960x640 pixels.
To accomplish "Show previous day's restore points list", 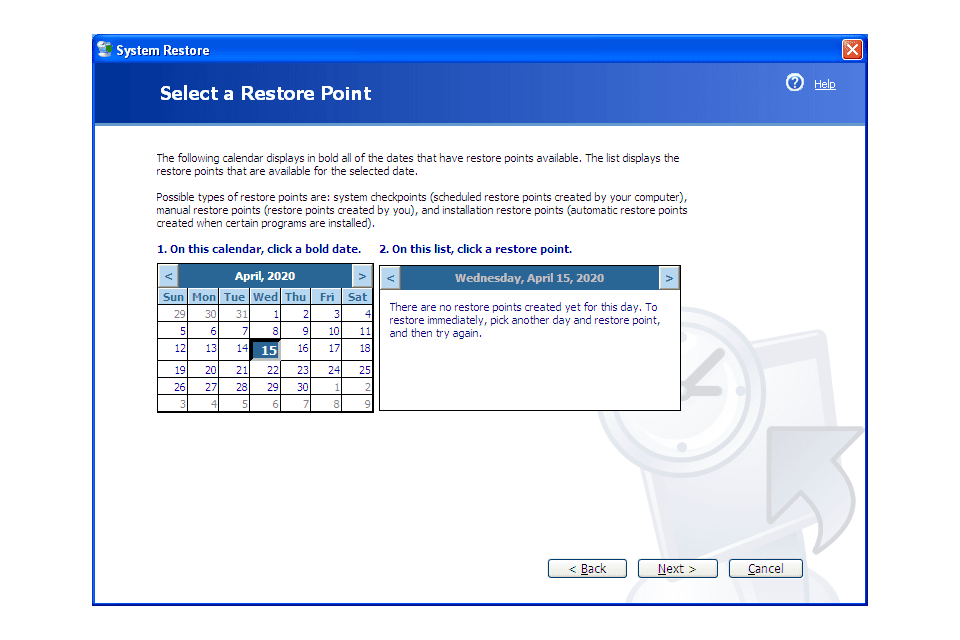I will coord(391,278).
